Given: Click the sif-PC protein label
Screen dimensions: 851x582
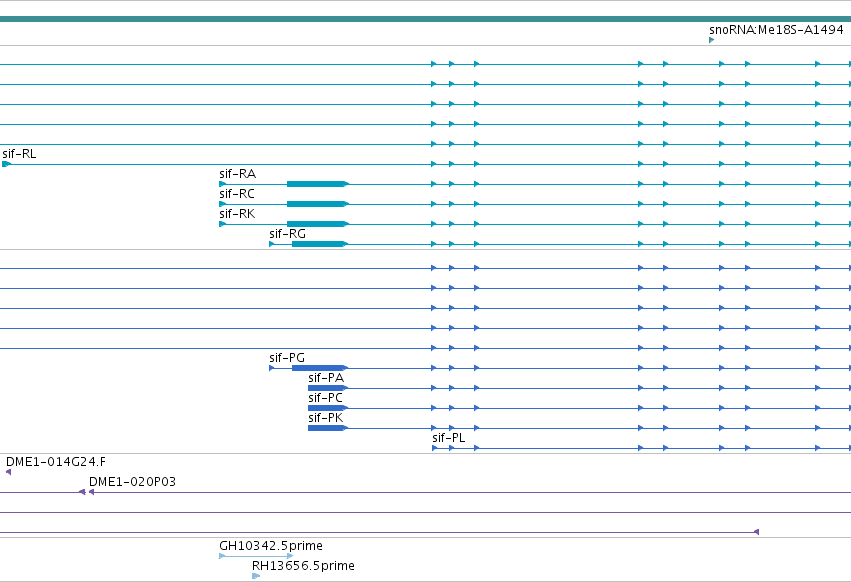Looking at the screenshot, I should pyautogui.click(x=326, y=398).
